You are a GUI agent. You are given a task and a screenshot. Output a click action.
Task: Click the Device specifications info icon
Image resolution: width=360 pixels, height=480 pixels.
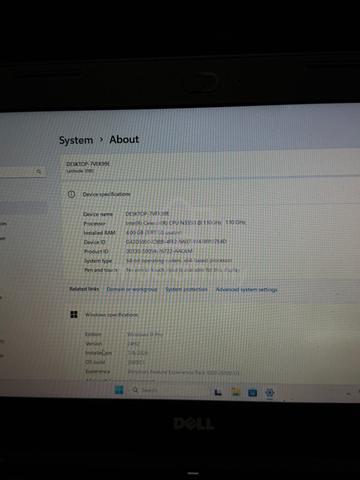coord(71,194)
